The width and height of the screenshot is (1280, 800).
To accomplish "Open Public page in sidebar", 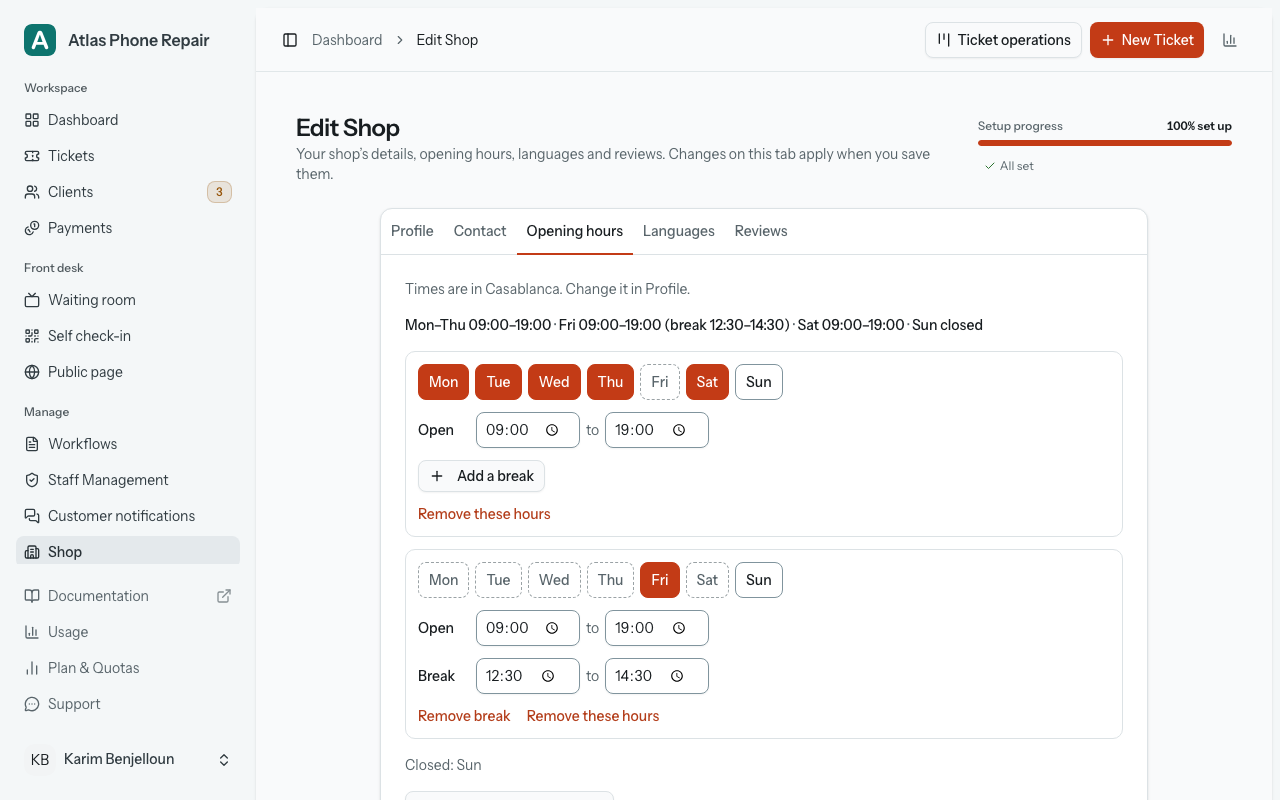I will tap(128, 372).
